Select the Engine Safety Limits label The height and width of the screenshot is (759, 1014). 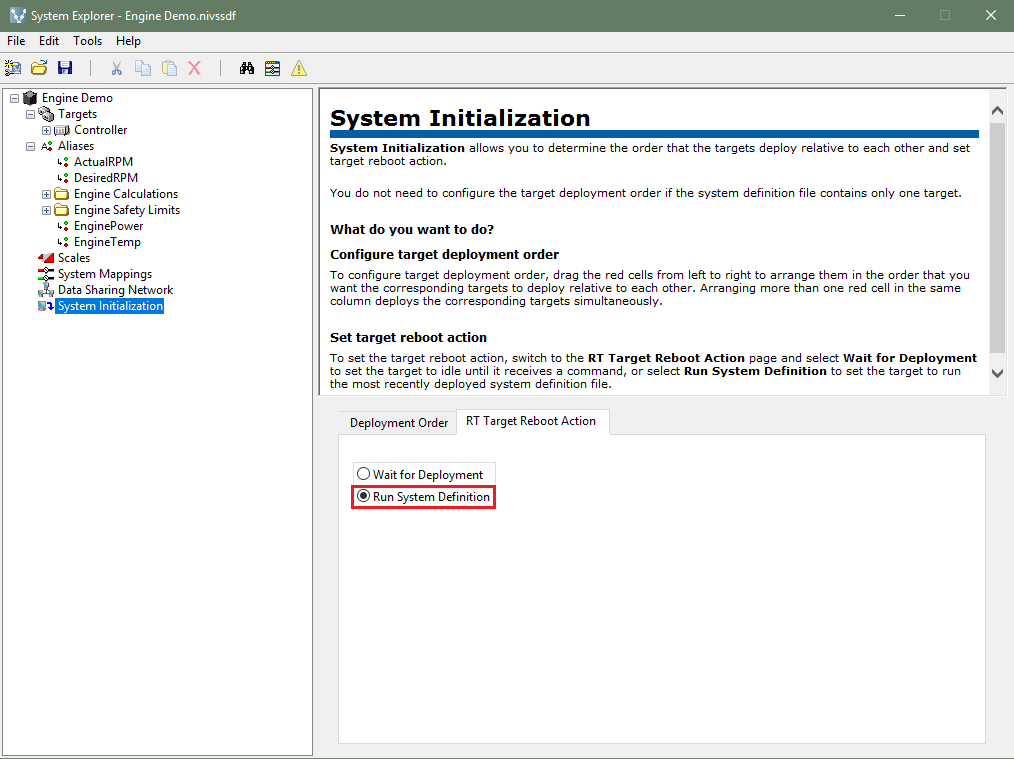[127, 210]
